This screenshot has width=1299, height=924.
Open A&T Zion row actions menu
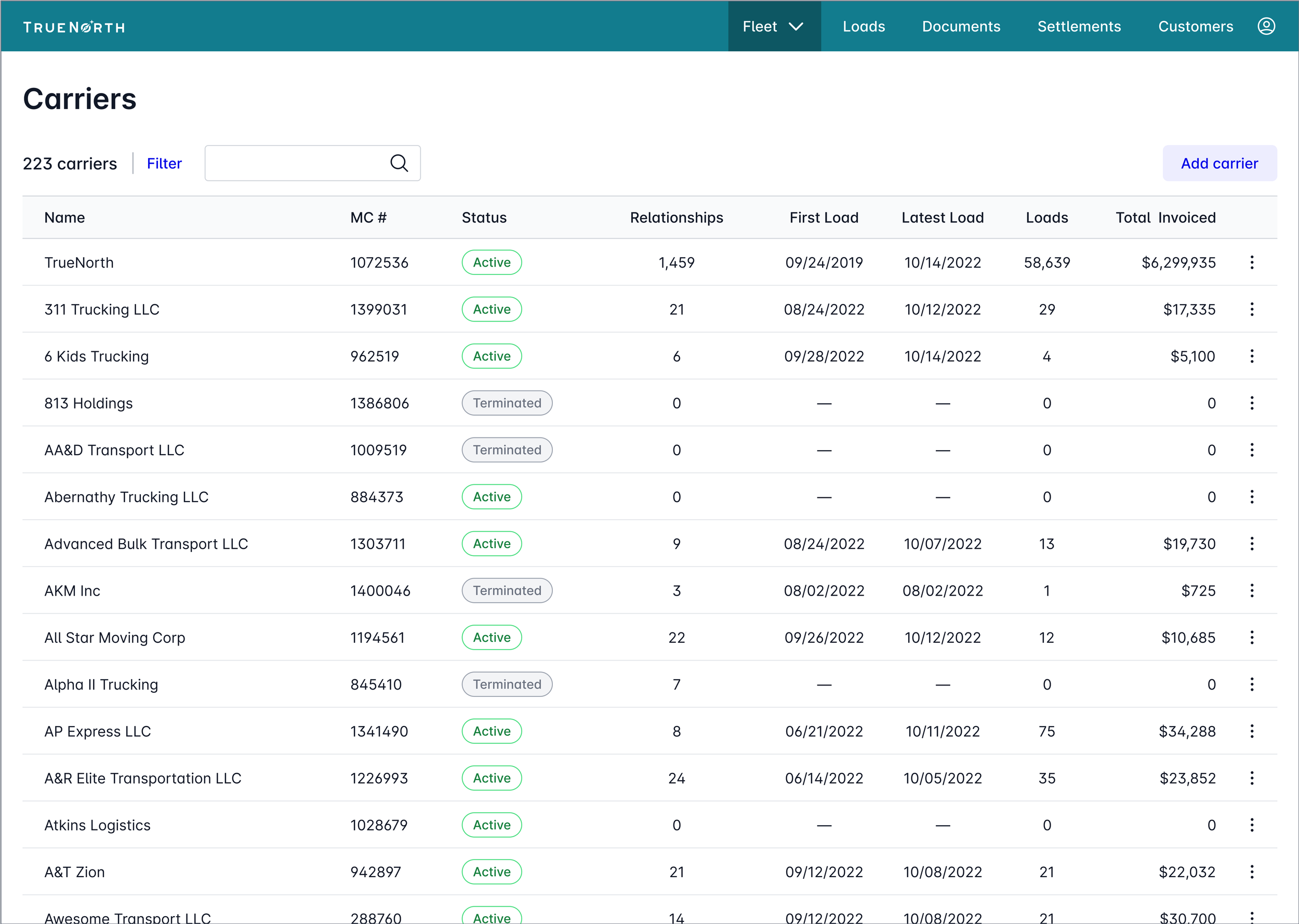(x=1252, y=872)
